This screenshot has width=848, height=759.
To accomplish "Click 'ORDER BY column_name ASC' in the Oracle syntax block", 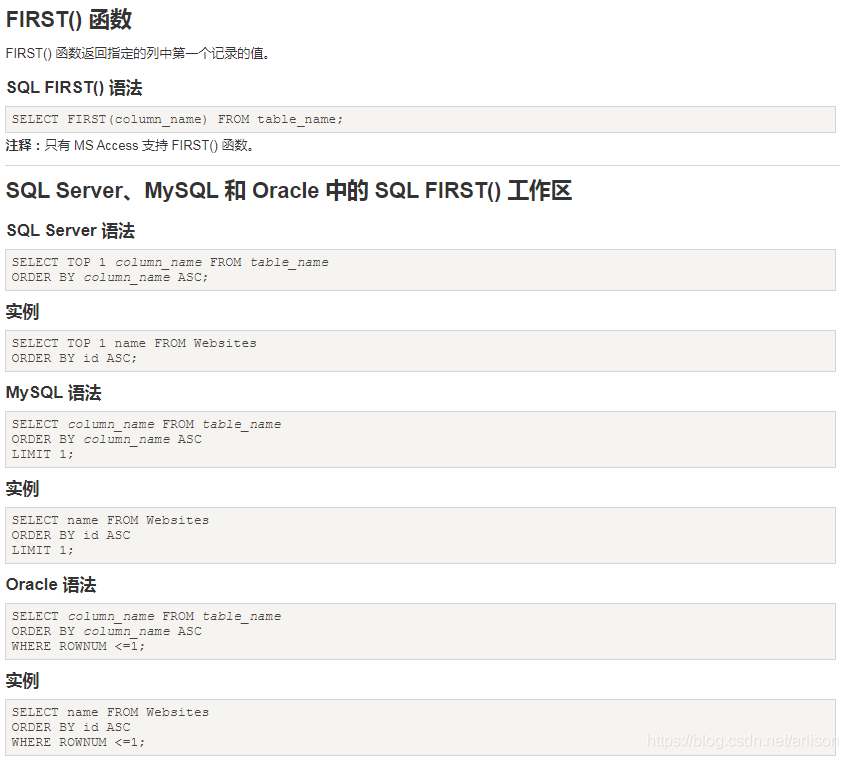I will [107, 631].
